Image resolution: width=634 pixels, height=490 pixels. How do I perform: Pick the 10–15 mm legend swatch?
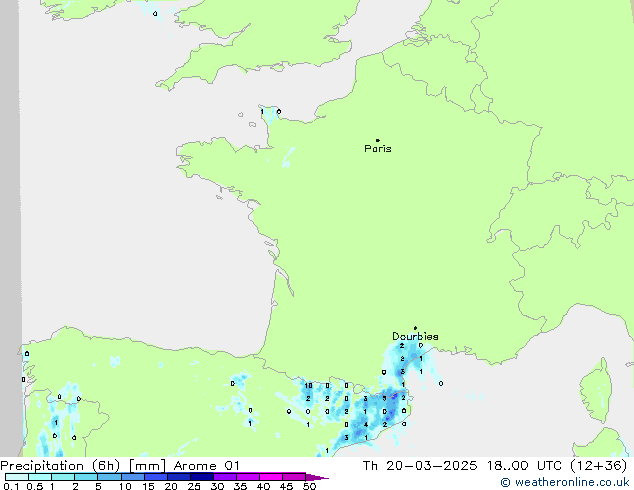[133, 477]
